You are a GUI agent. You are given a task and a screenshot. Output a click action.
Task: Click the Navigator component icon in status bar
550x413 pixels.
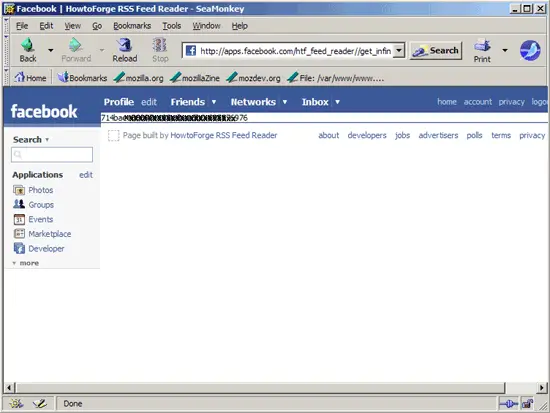tap(16, 404)
